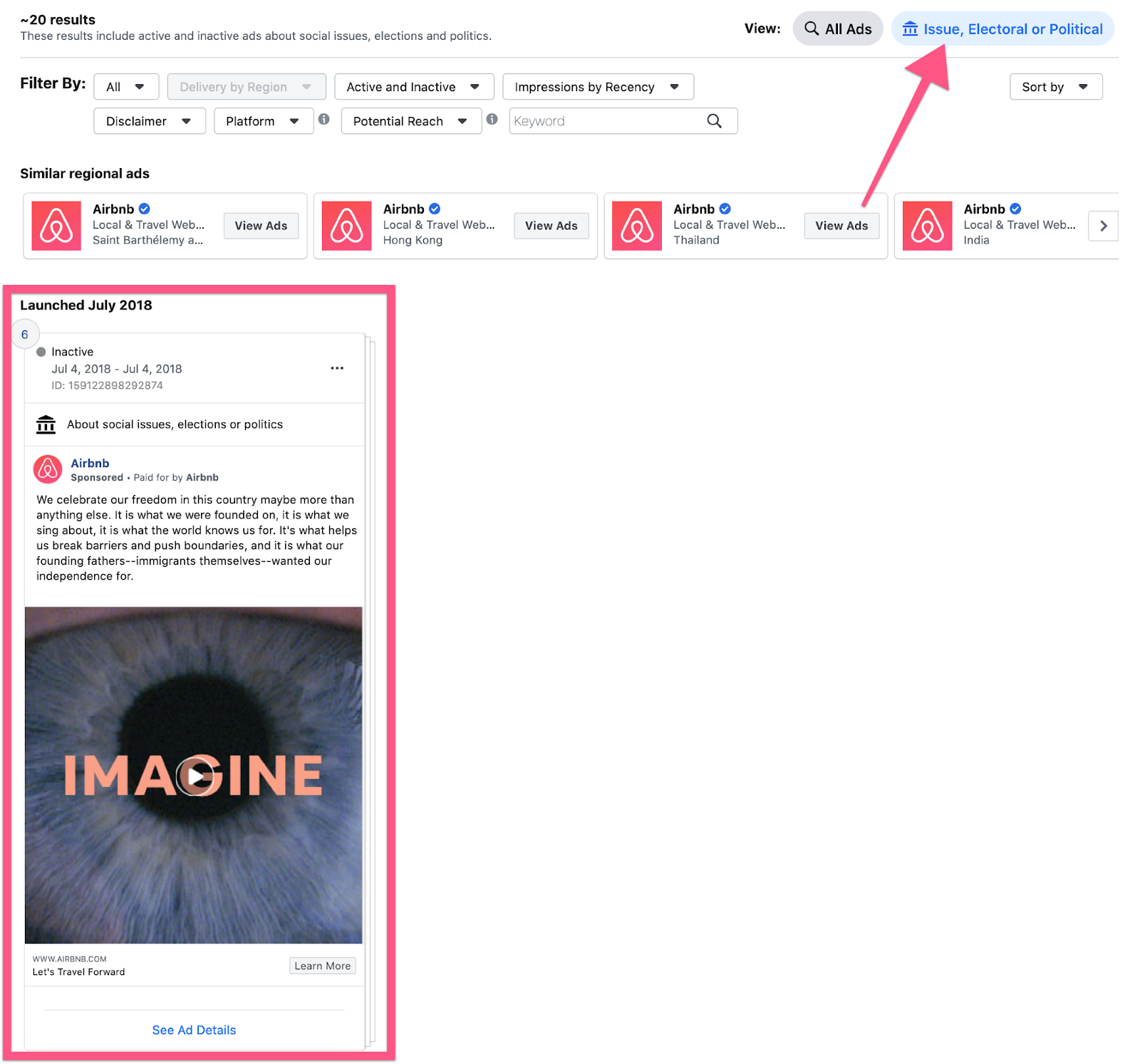The width and height of the screenshot is (1140, 1064).
Task: Expand Active and Inactive dropdown
Action: tap(413, 87)
